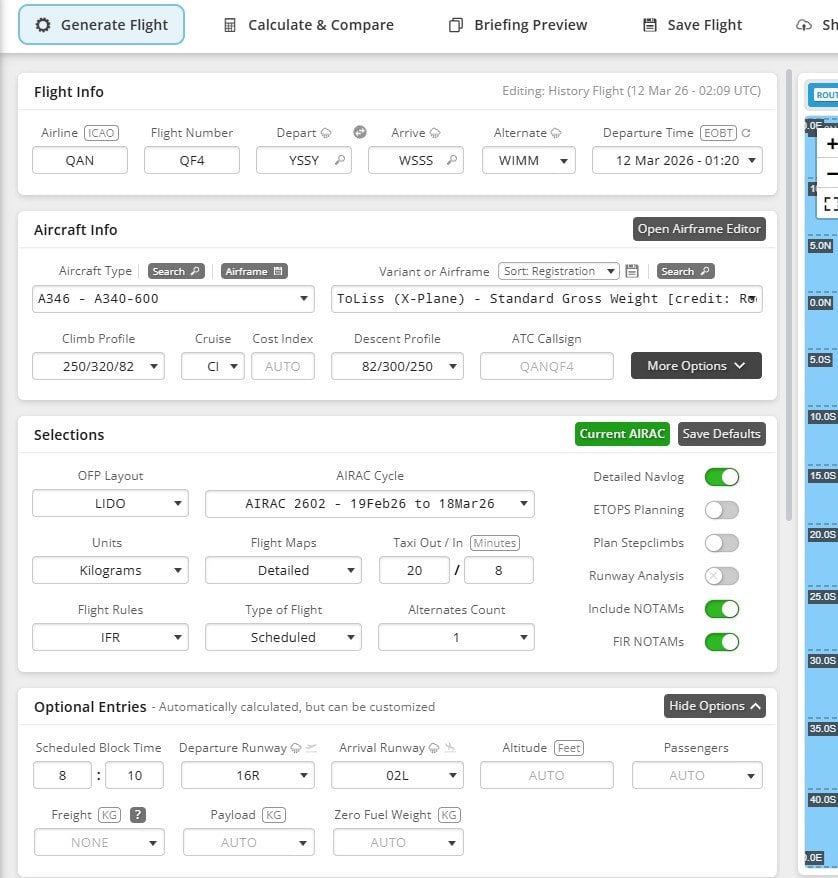
Task: Open the Sort: Registration dropdown
Action: pos(559,271)
